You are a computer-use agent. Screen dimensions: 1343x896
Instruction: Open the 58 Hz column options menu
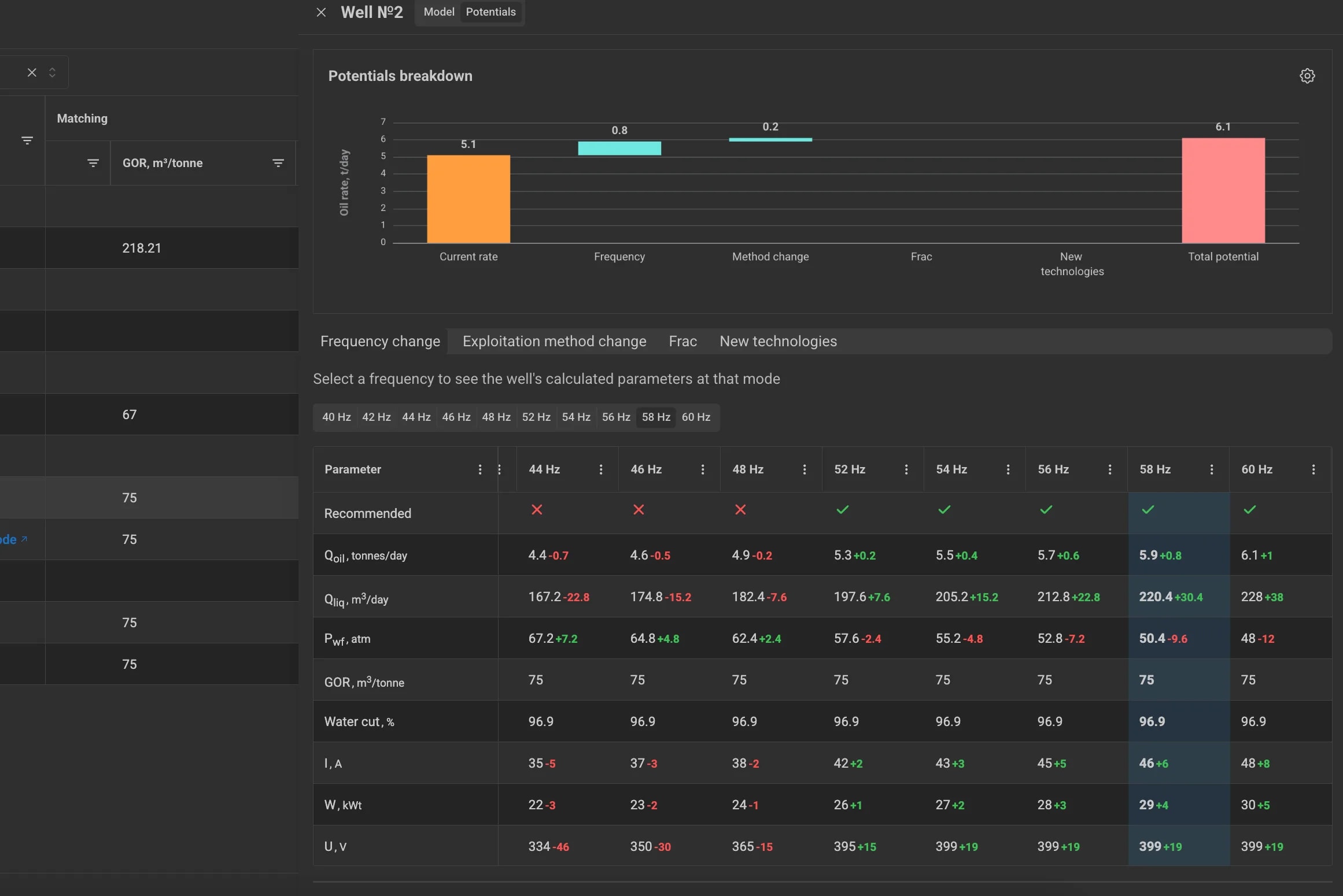pyautogui.click(x=1212, y=469)
